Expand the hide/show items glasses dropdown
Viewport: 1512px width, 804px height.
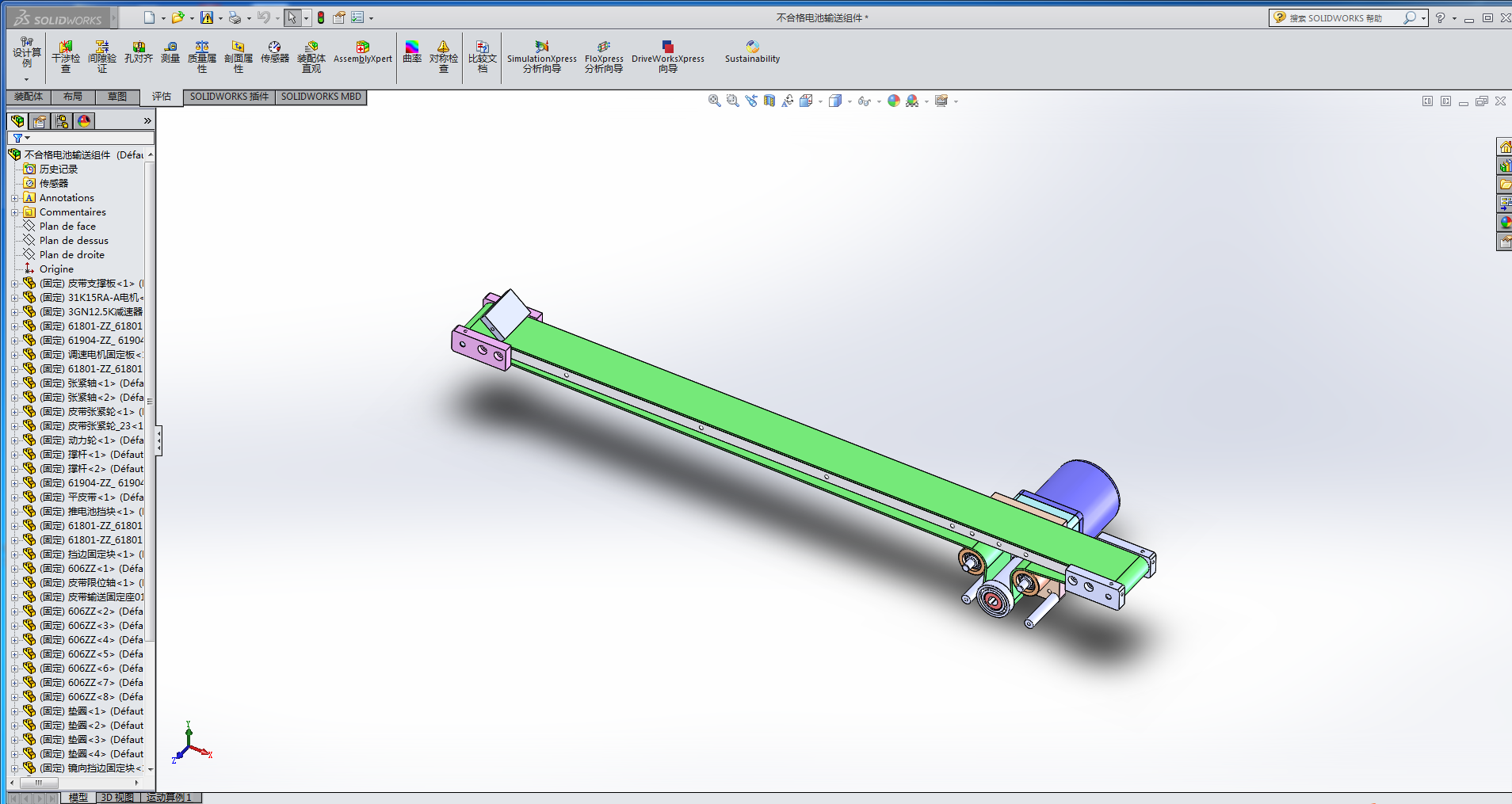pyautogui.click(x=879, y=101)
